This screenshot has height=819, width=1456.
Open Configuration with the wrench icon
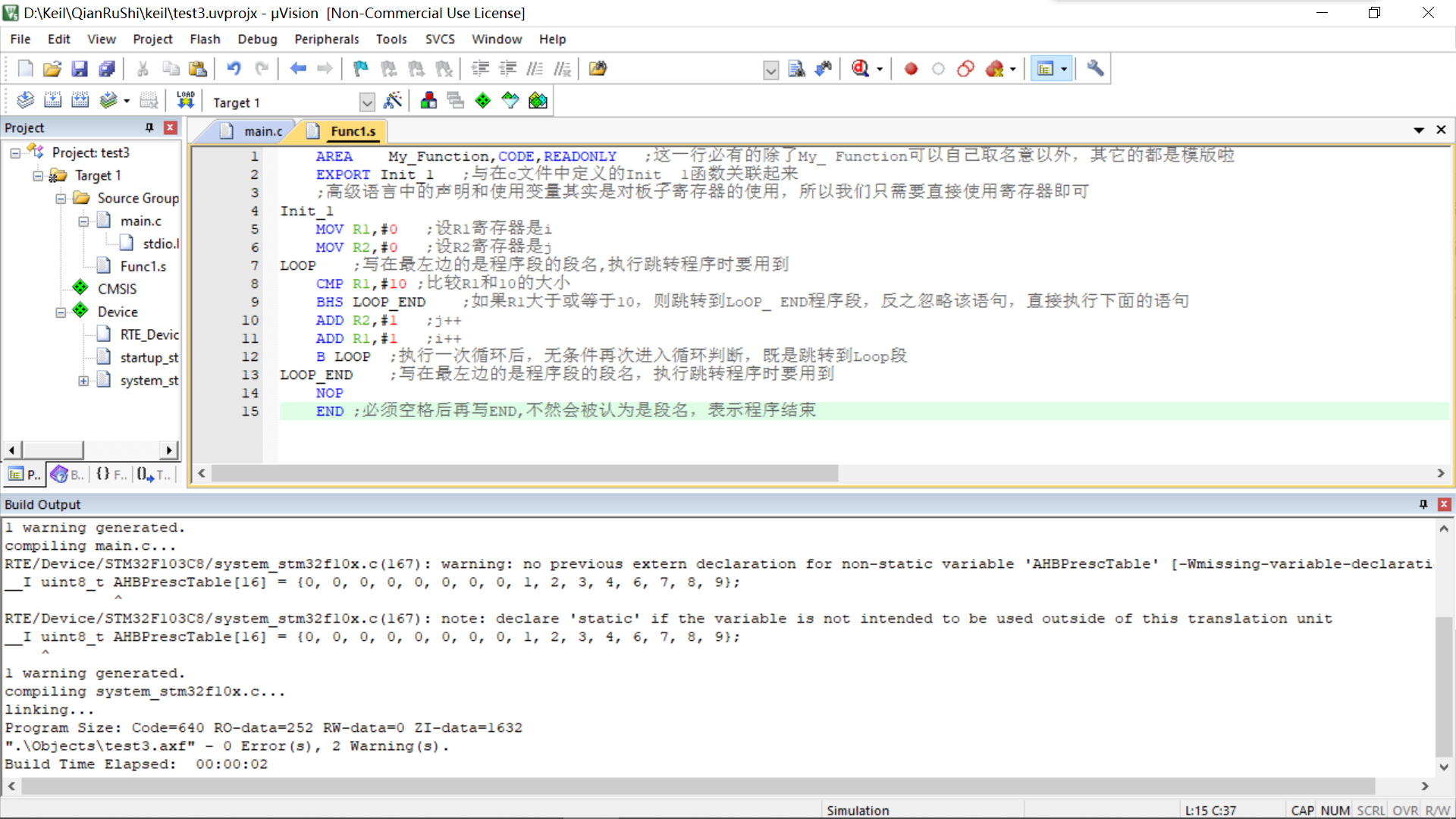tap(1094, 69)
